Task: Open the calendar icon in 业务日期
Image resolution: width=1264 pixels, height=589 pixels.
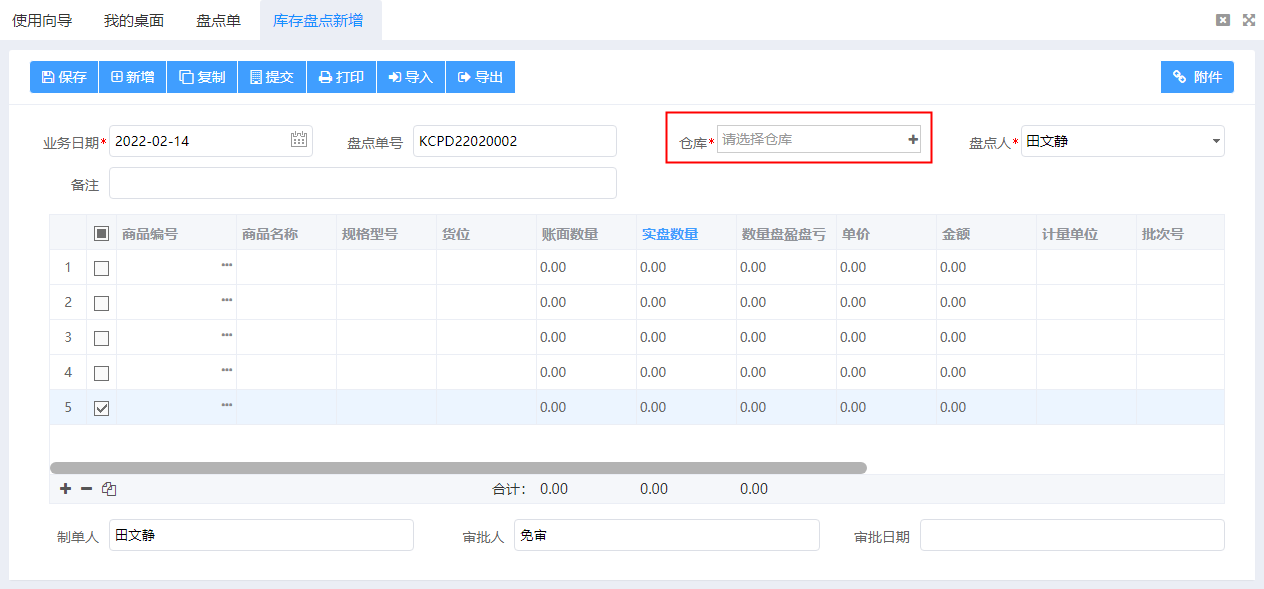Action: pos(299,140)
